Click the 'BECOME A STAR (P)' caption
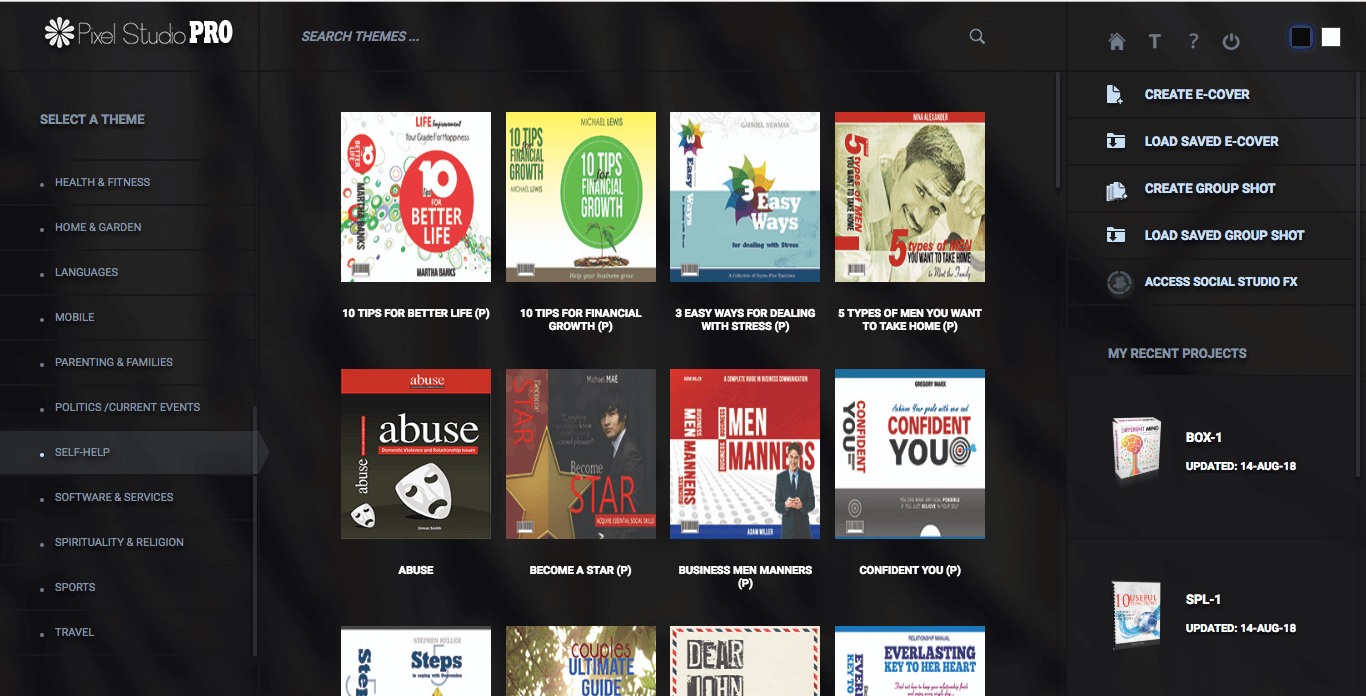Screen dimensions: 1366x696 581,570
